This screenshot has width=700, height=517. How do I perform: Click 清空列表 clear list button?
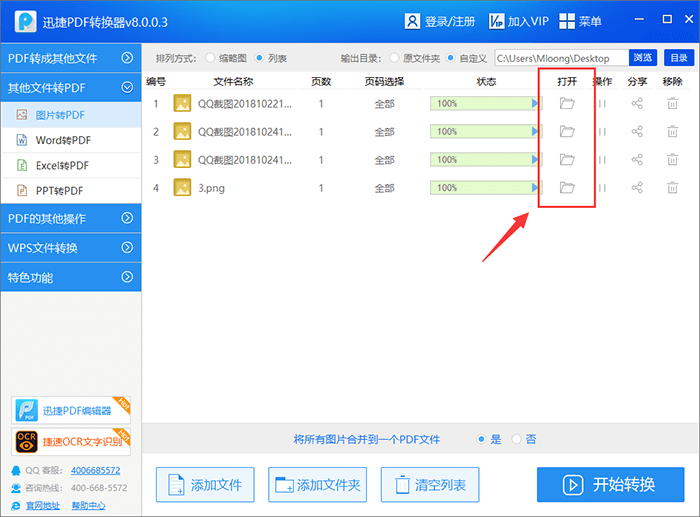pyautogui.click(x=430, y=485)
